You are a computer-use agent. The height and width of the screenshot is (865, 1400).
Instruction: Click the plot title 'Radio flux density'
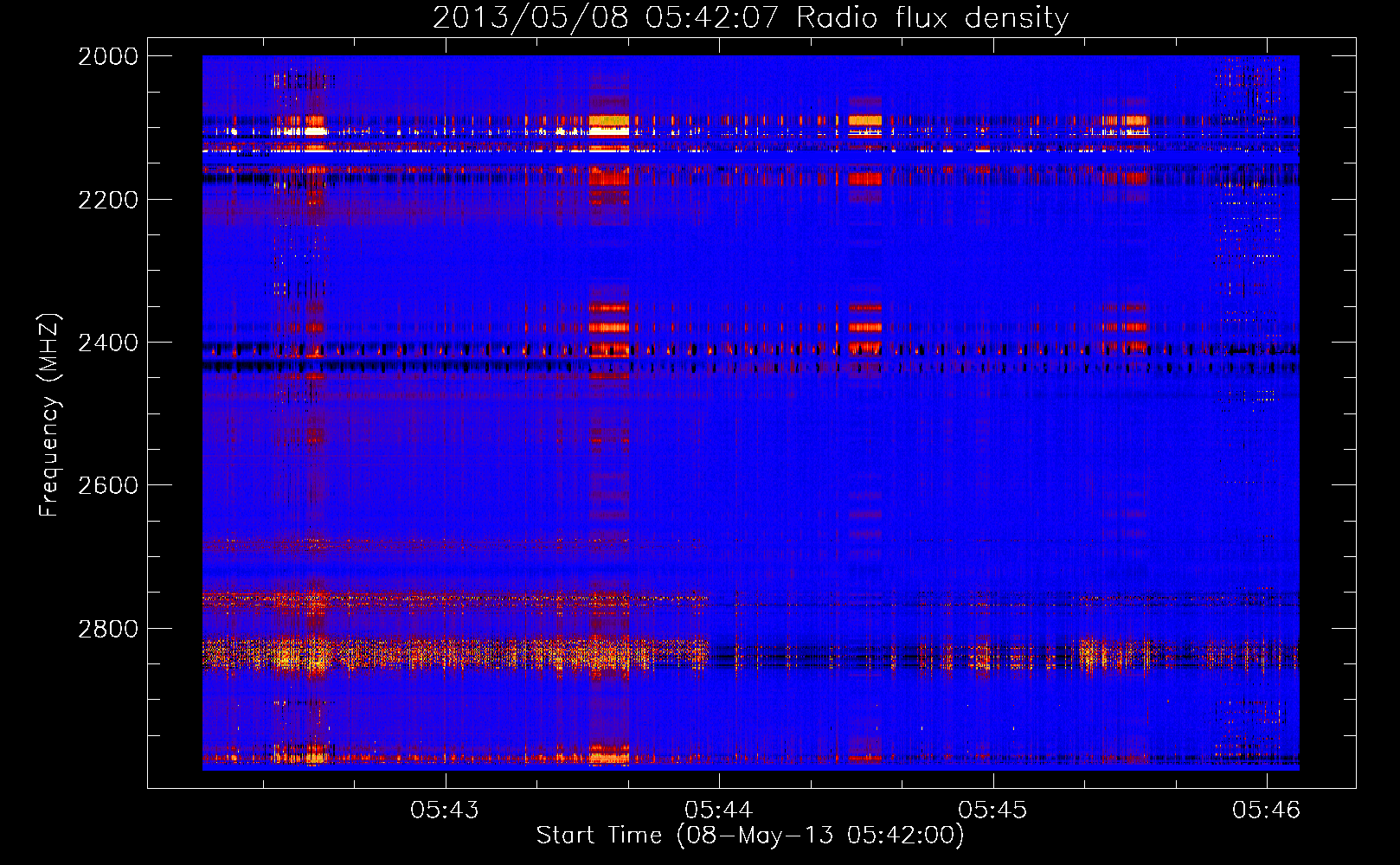(x=933, y=18)
